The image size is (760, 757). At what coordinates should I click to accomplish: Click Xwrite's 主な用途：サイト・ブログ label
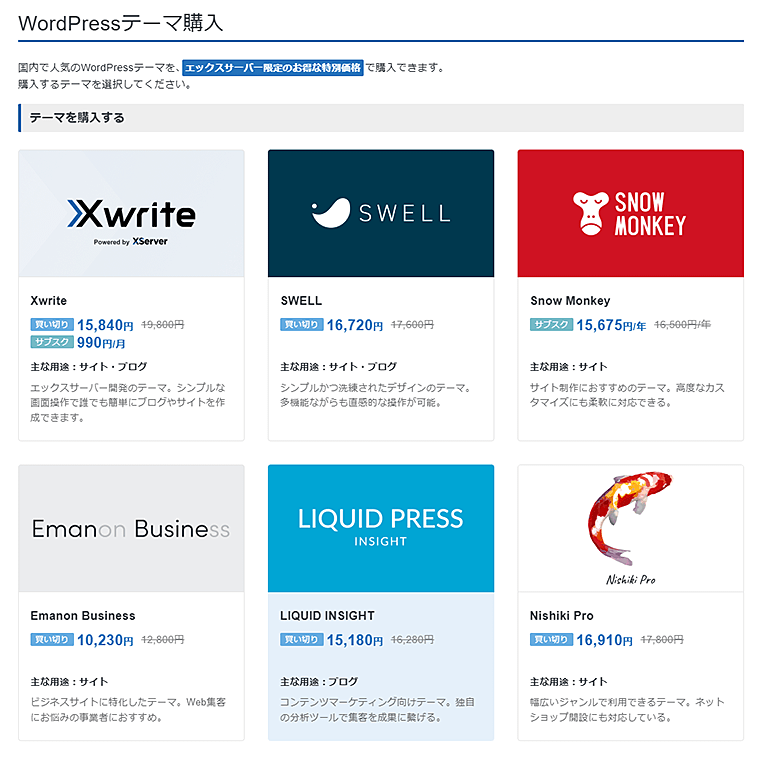click(x=89, y=366)
